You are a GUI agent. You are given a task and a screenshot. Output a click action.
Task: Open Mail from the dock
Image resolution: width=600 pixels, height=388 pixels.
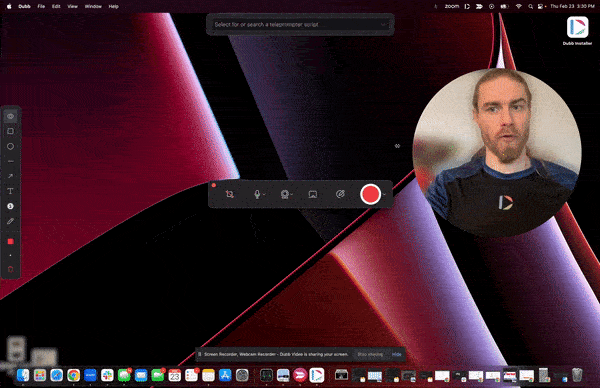coord(141,375)
